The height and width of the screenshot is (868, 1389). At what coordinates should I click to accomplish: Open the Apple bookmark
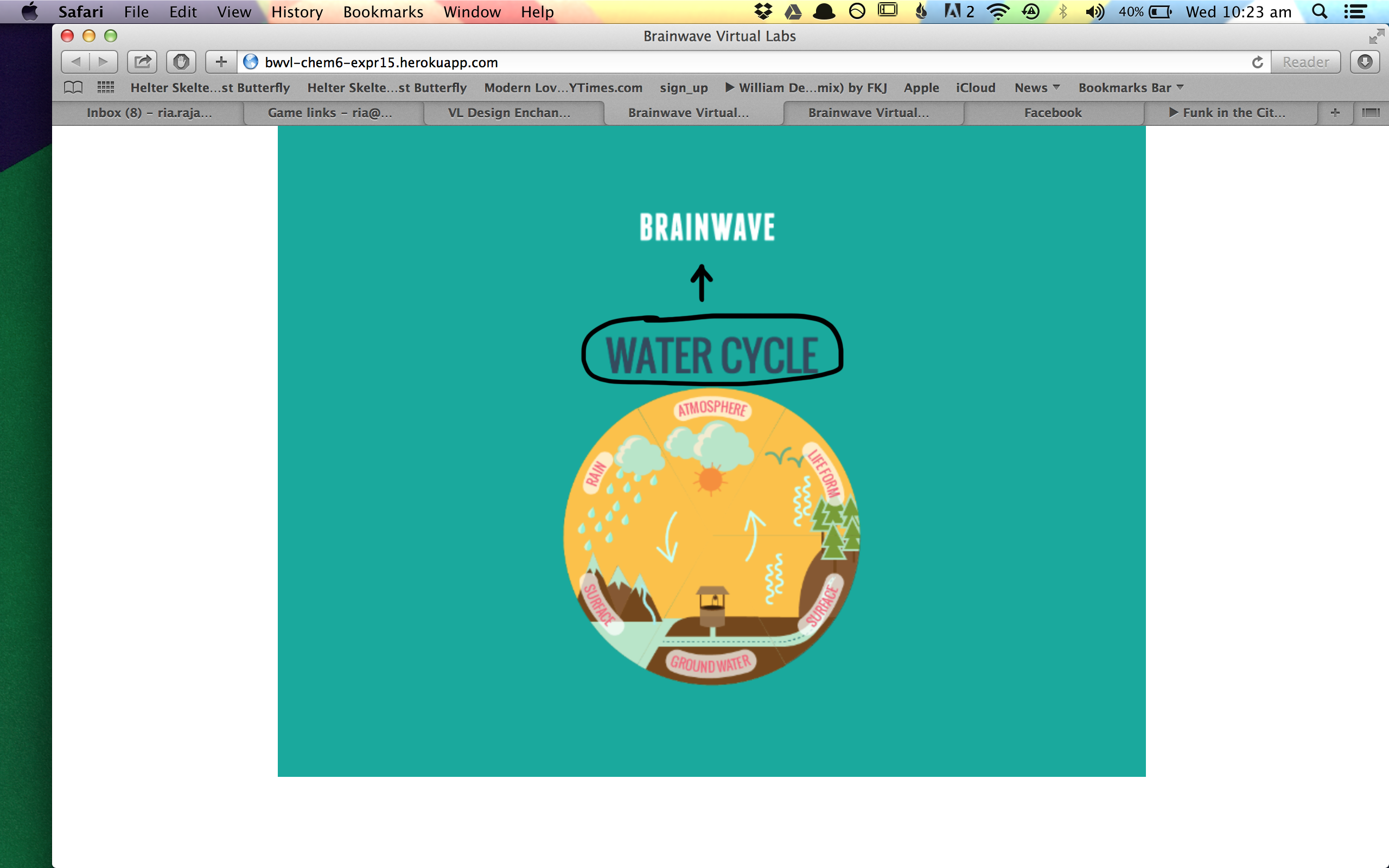(921, 88)
